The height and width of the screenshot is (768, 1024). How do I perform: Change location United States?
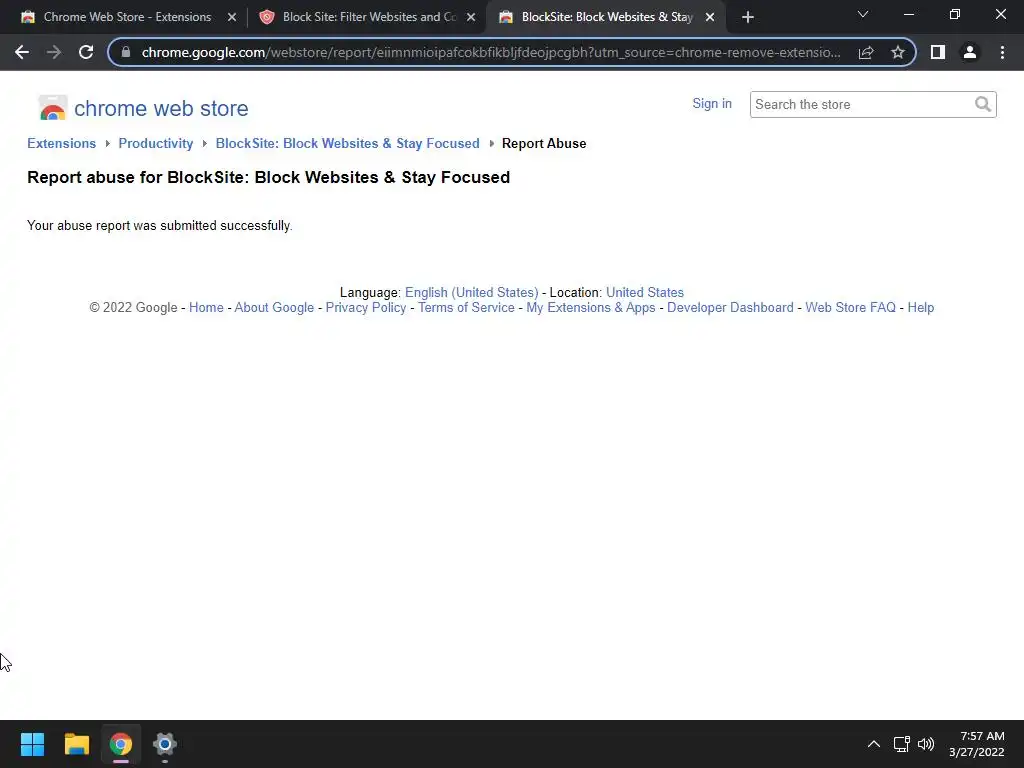click(645, 293)
